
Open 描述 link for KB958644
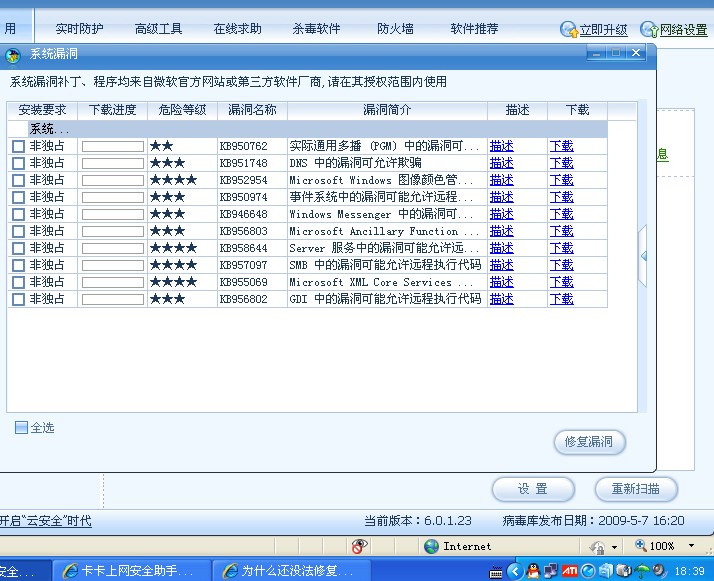click(501, 248)
